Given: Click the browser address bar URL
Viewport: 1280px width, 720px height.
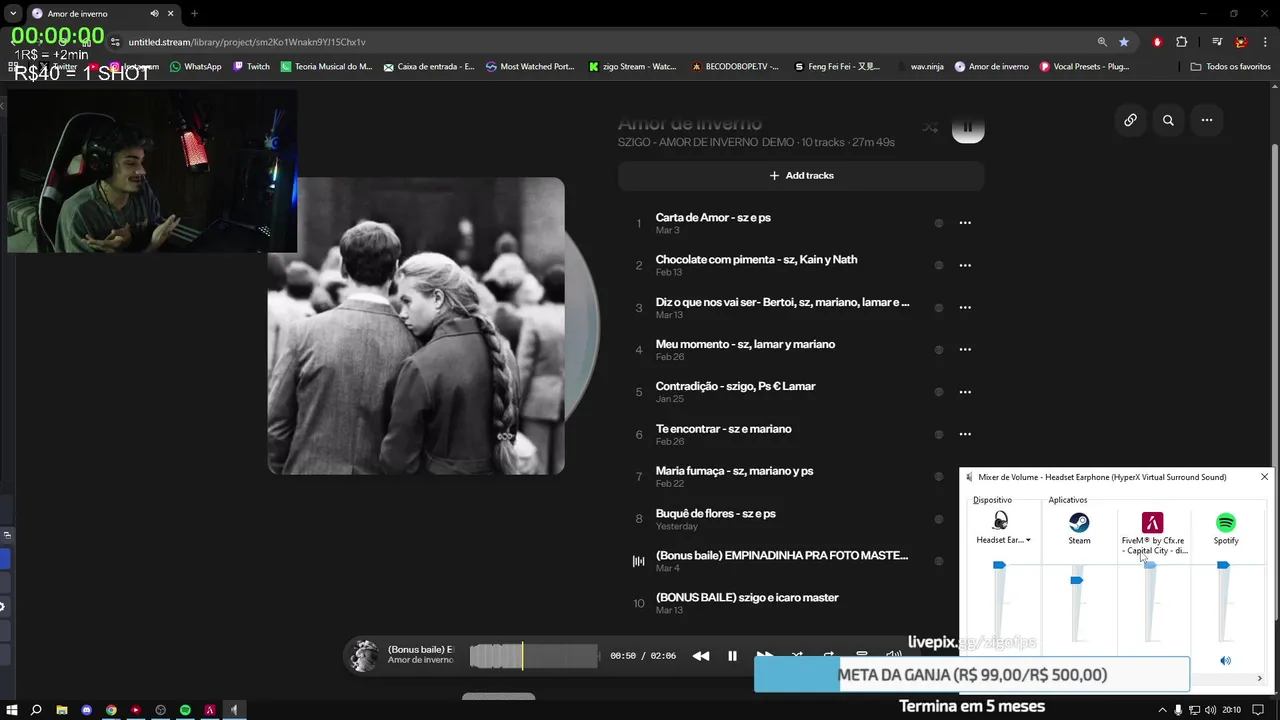Looking at the screenshot, I should click(x=247, y=42).
